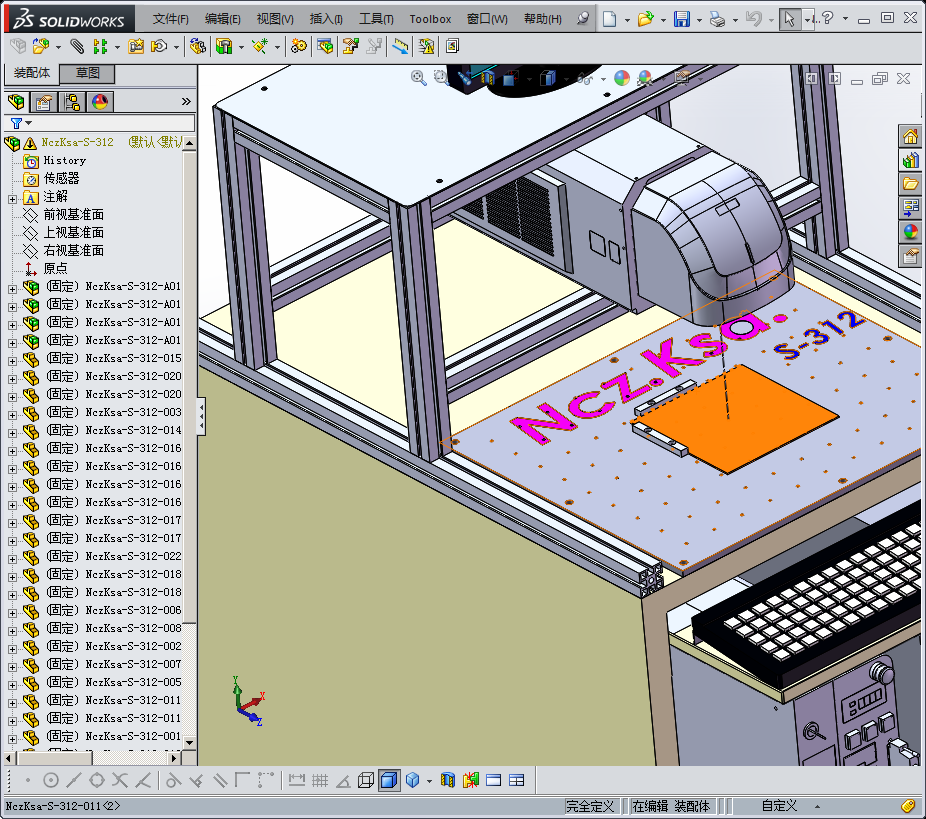Click the Linear Component Pattern icon
926x819 pixels.
click(100, 46)
